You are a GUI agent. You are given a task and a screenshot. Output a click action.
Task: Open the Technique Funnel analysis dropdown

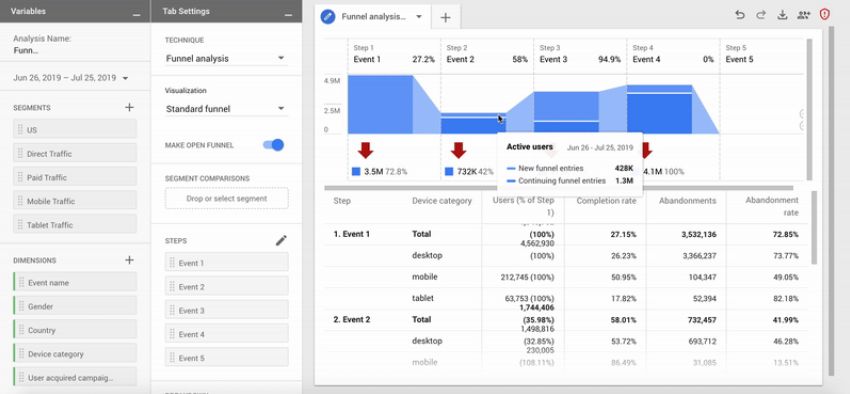click(226, 58)
